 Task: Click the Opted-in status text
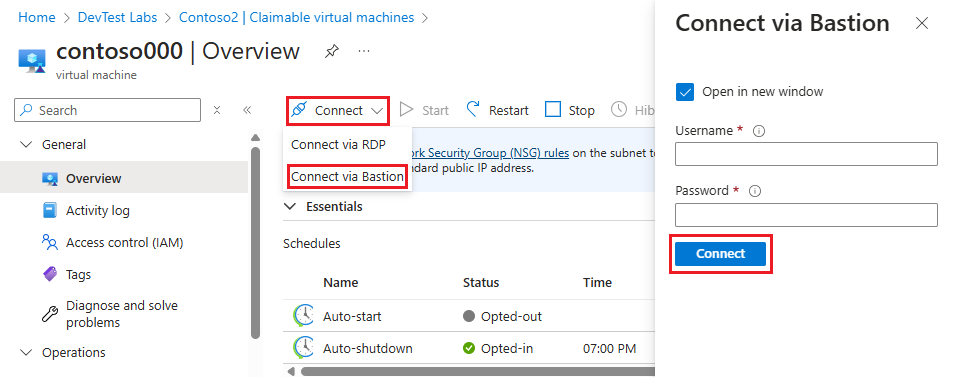[507, 348]
